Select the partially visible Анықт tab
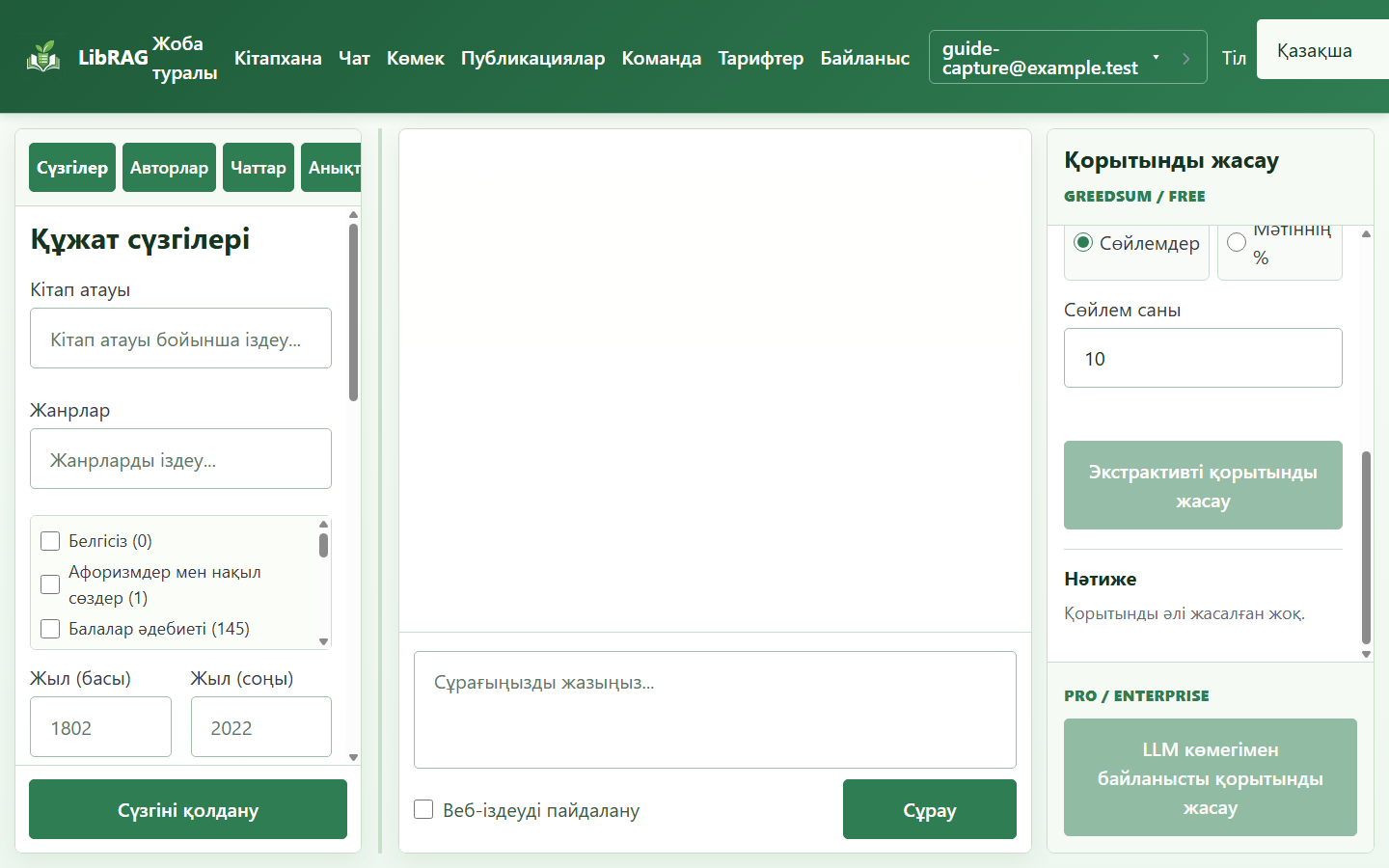Viewport: 1389px width, 868px height. (332, 168)
